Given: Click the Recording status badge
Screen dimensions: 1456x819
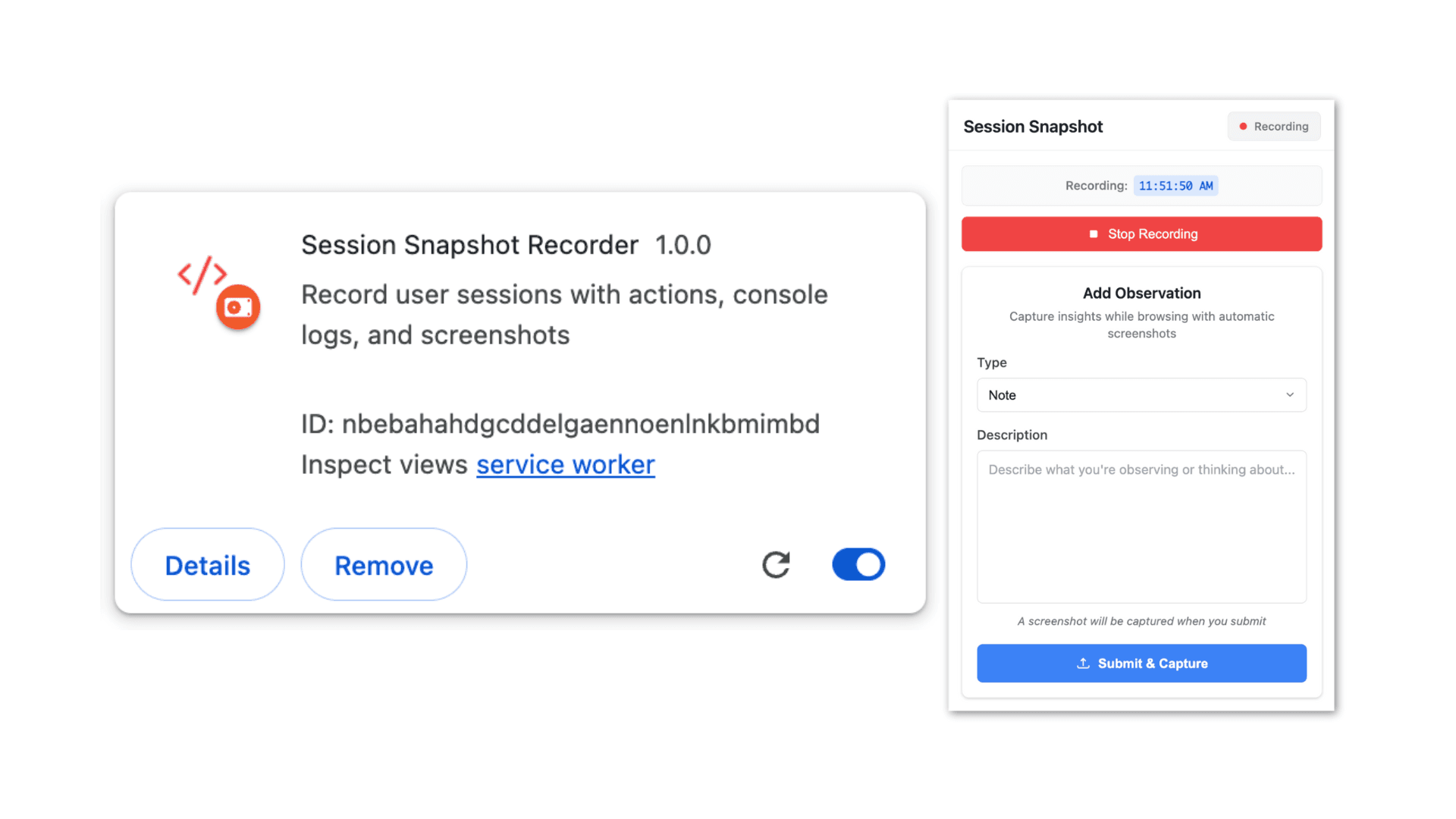Looking at the screenshot, I should click(x=1274, y=127).
